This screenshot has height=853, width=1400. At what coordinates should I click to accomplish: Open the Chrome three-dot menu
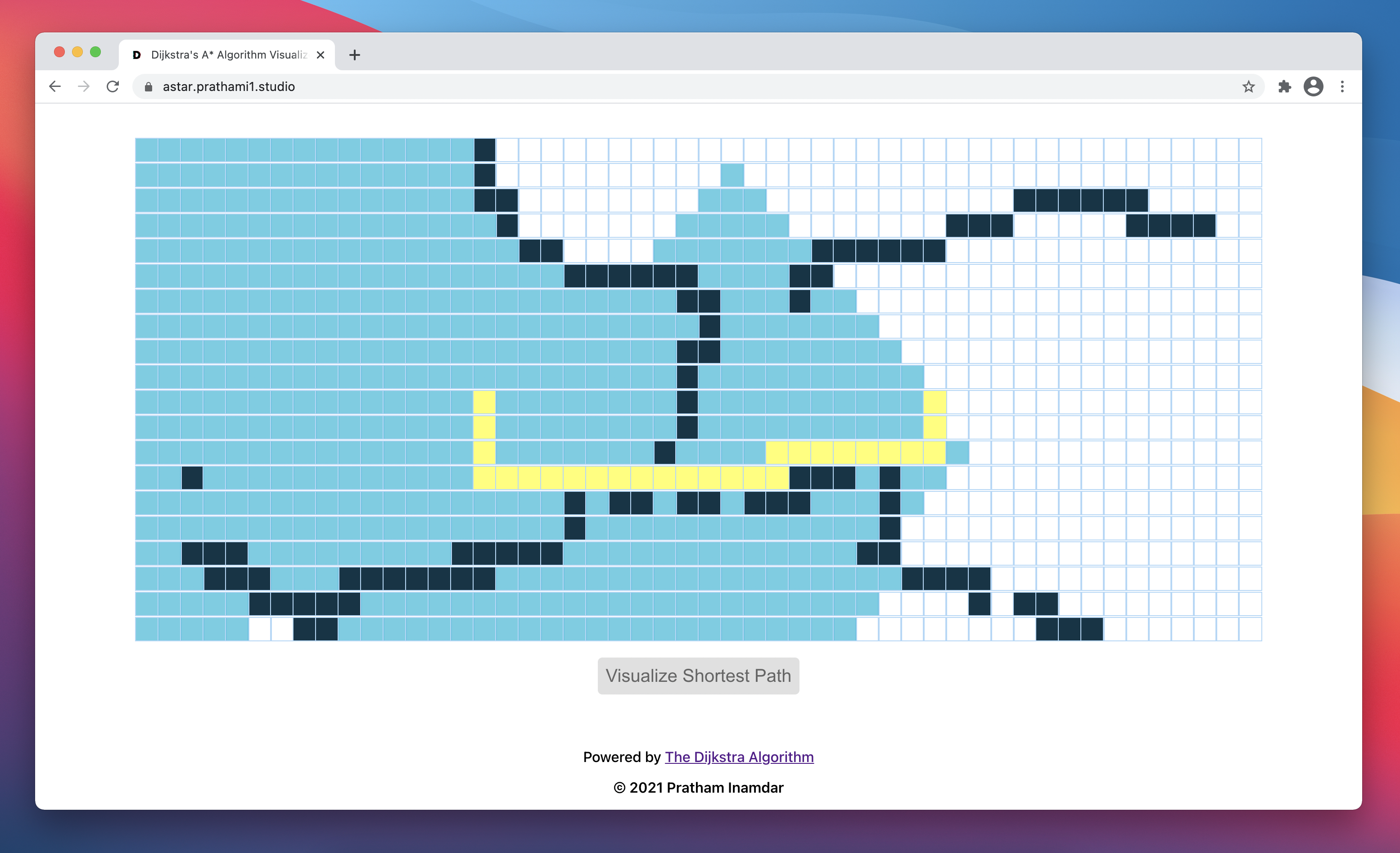[1342, 86]
